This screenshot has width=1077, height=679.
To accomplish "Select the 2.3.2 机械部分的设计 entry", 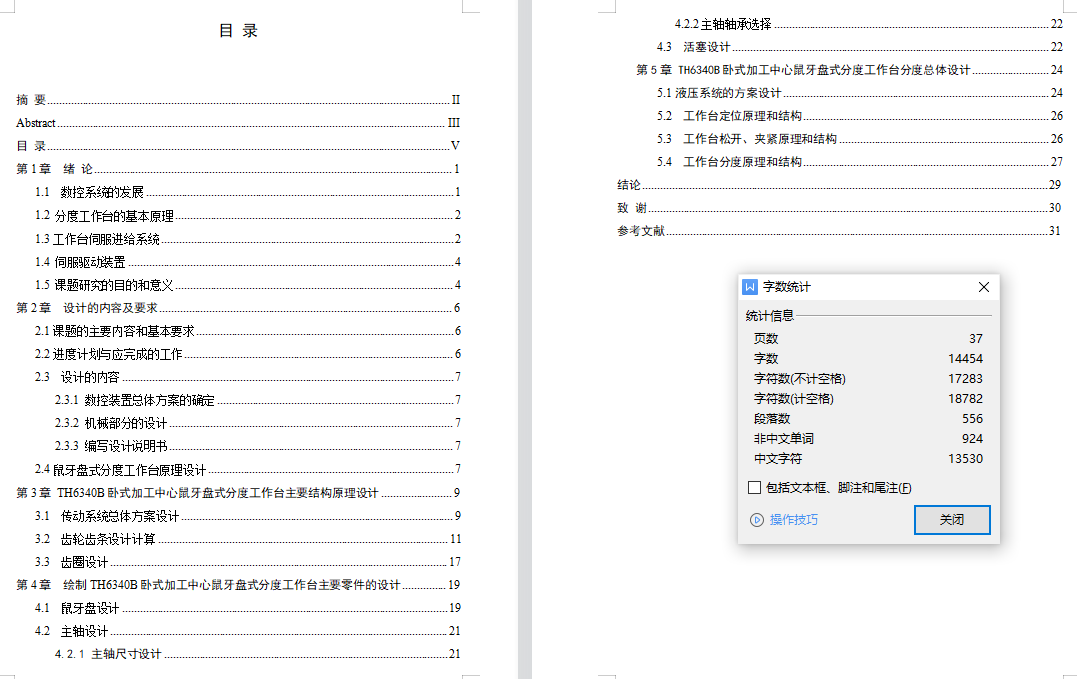I will pos(111,423).
